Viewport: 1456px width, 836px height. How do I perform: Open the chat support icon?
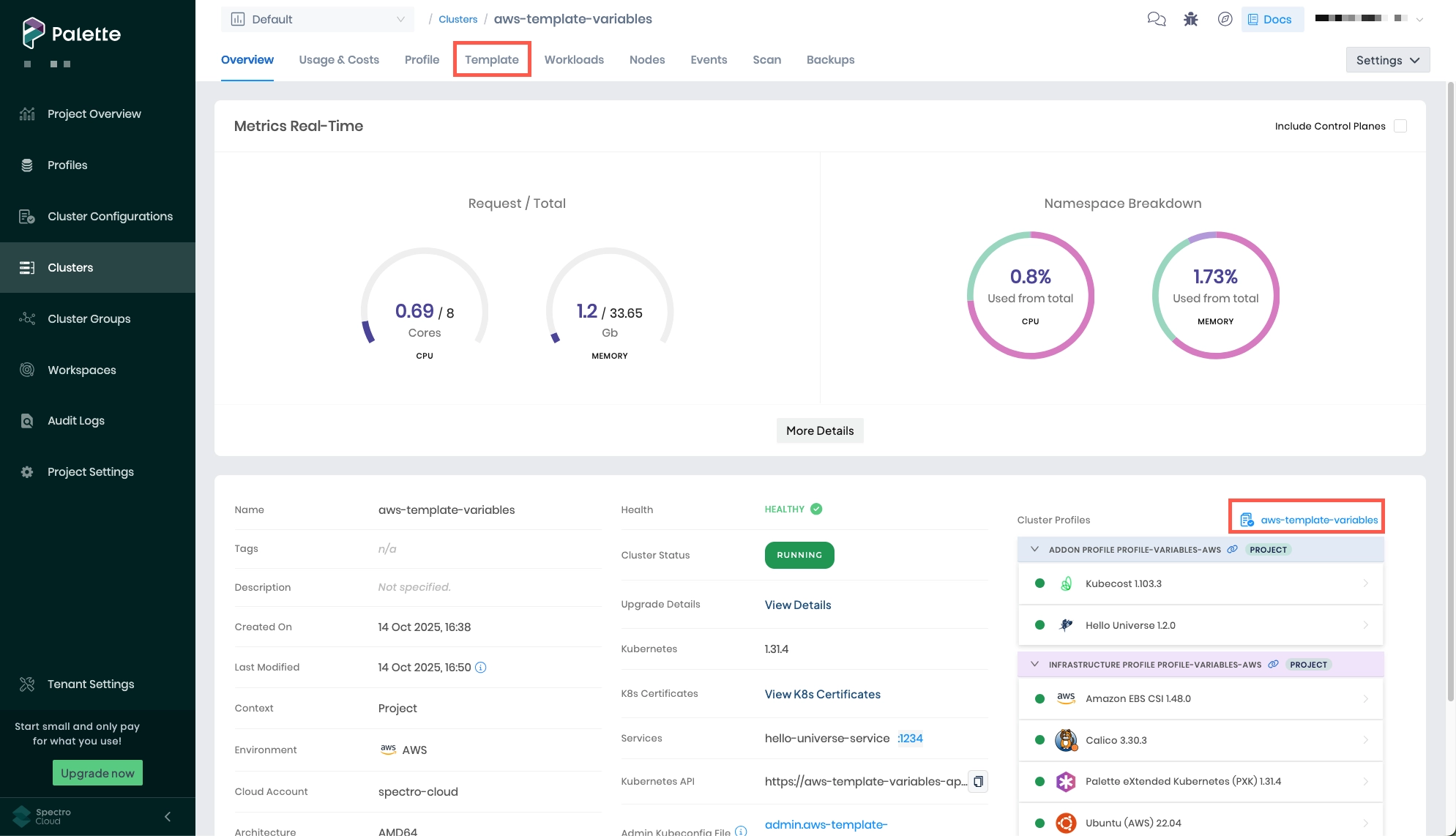1157,19
